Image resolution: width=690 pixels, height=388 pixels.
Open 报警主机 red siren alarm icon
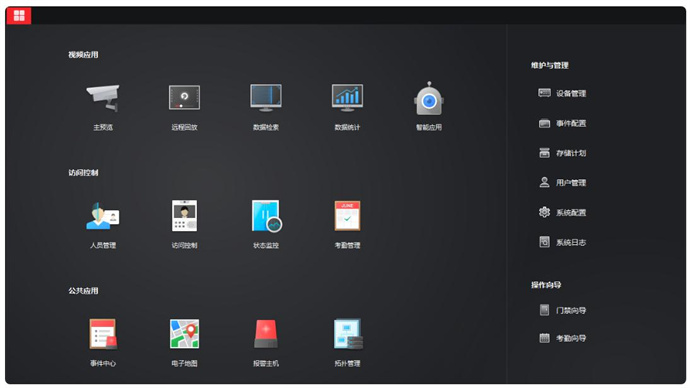pos(266,334)
